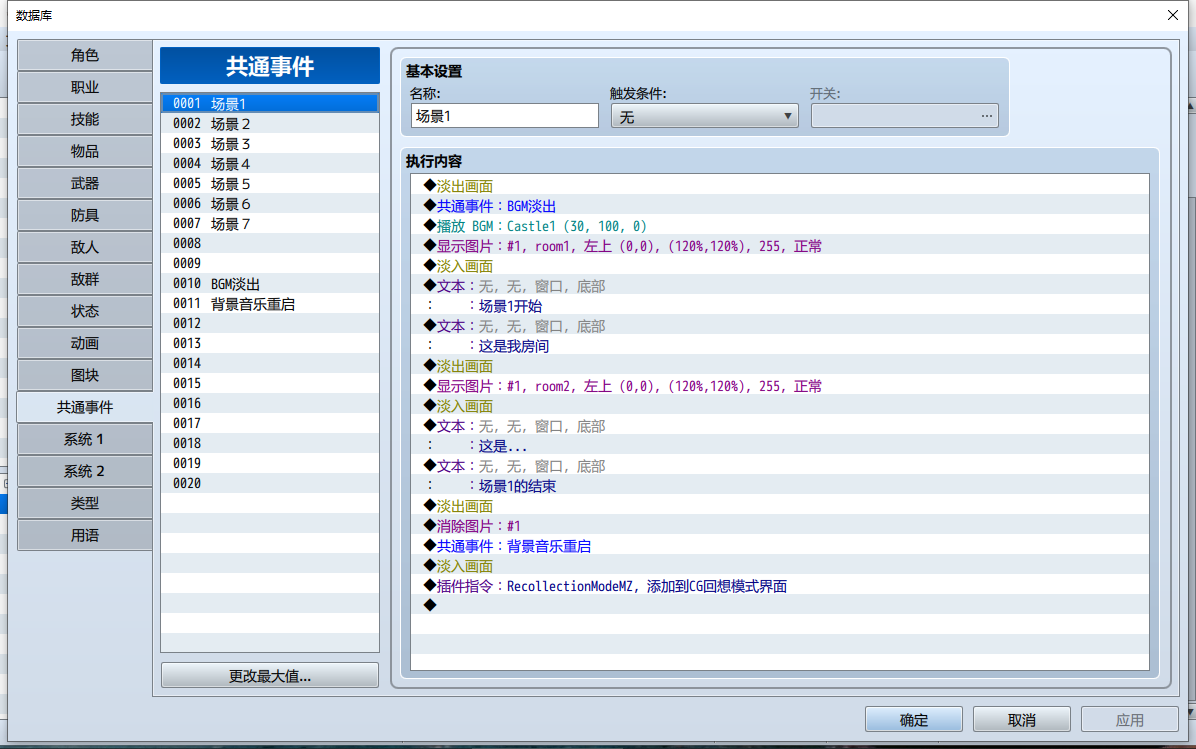
Task: Open the 用语 tab
Action: (x=85, y=536)
